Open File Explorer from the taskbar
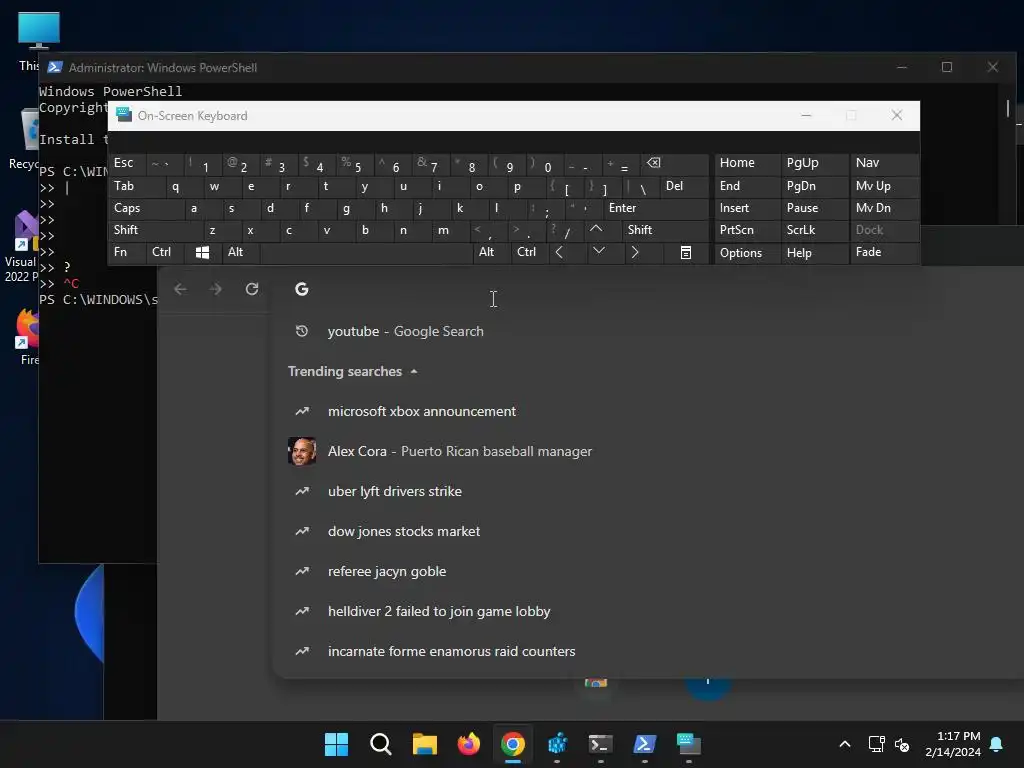 pyautogui.click(x=424, y=744)
